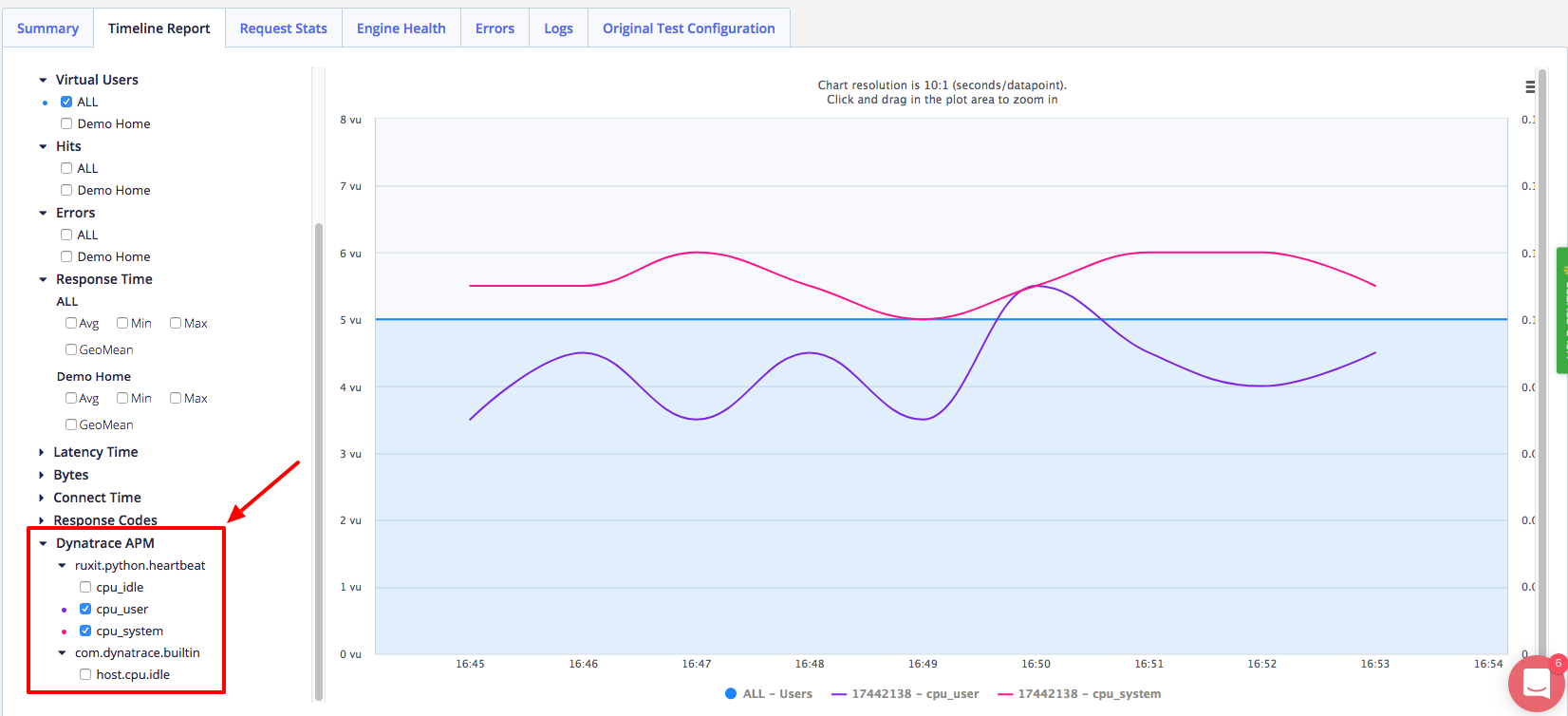
Task: Open Original Test Configuration tab
Action: [689, 28]
